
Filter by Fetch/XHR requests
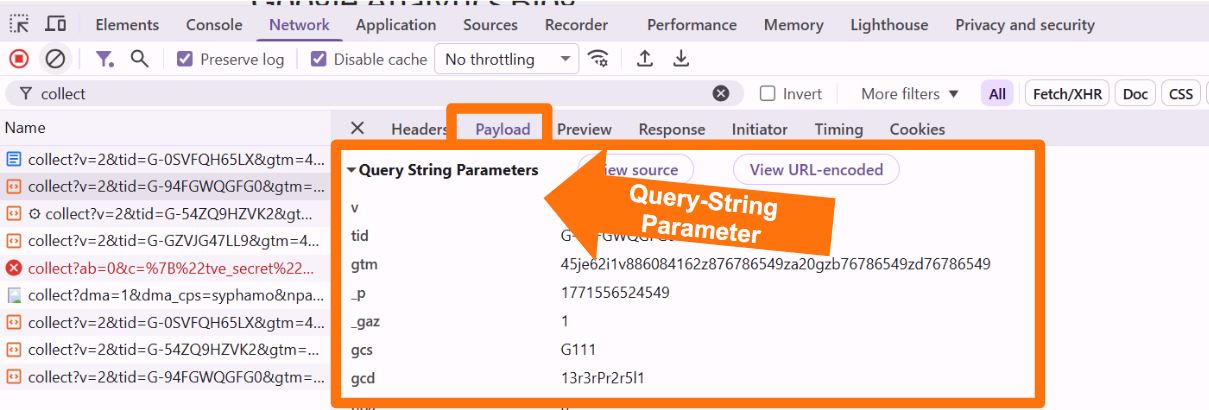(1067, 93)
